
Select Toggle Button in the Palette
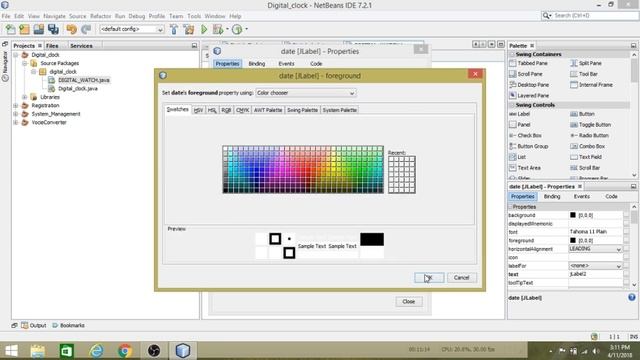pyautogui.click(x=591, y=124)
